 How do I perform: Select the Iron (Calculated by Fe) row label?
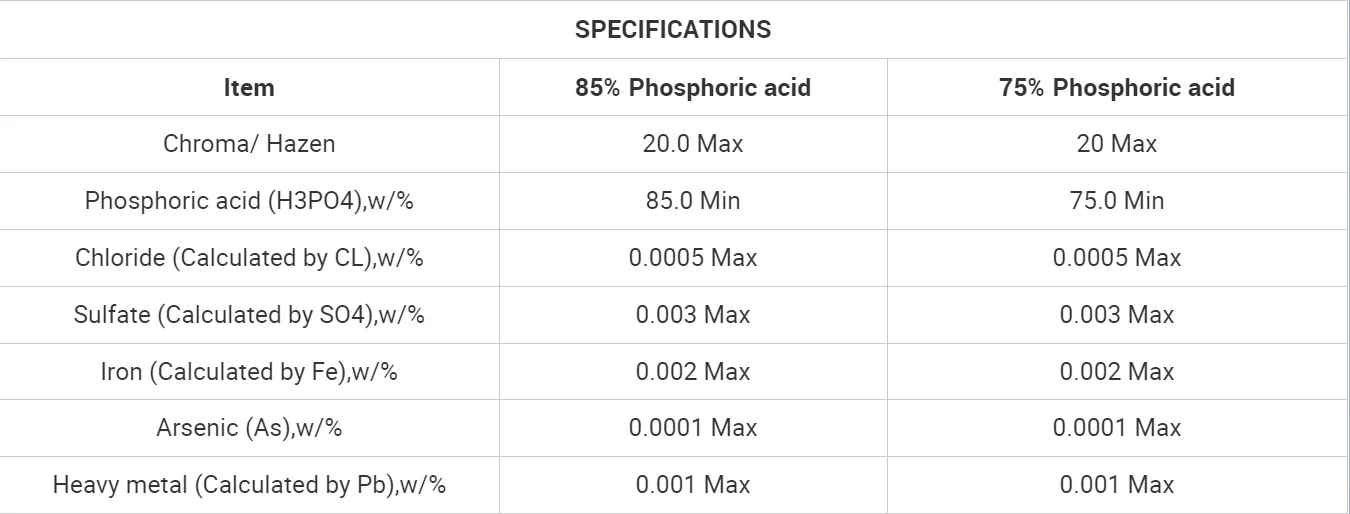click(x=249, y=372)
